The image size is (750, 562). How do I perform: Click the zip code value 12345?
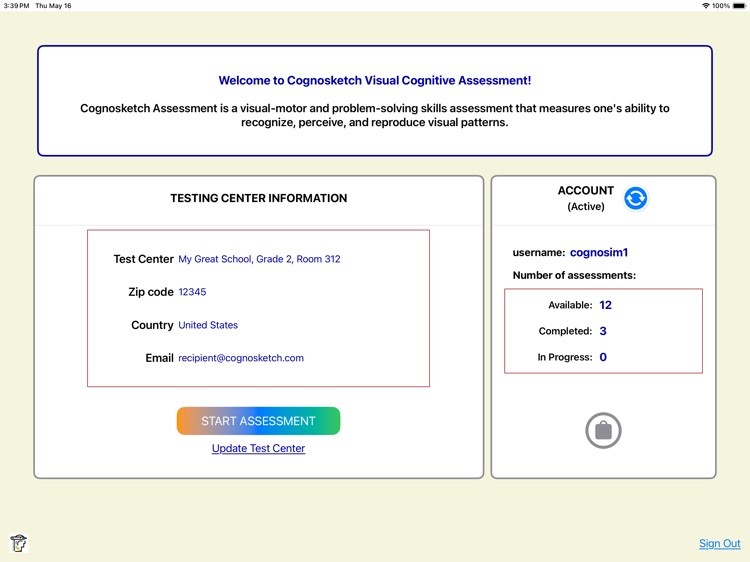pos(192,292)
